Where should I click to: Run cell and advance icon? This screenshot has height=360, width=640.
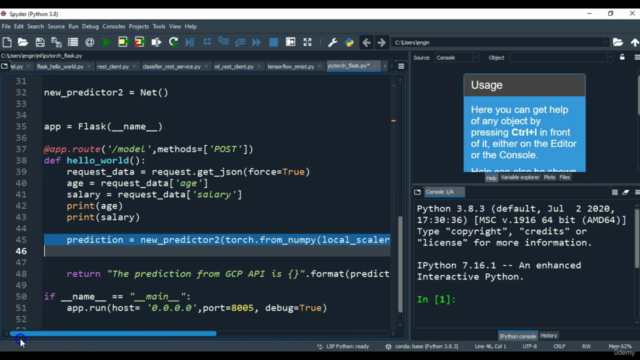point(140,42)
